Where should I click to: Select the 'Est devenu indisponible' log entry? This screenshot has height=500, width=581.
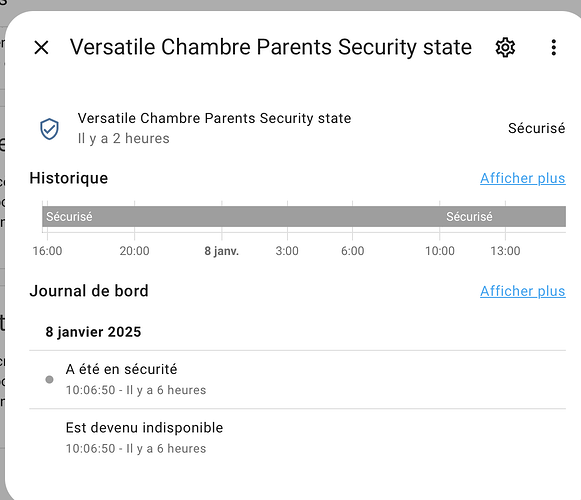(x=297, y=438)
